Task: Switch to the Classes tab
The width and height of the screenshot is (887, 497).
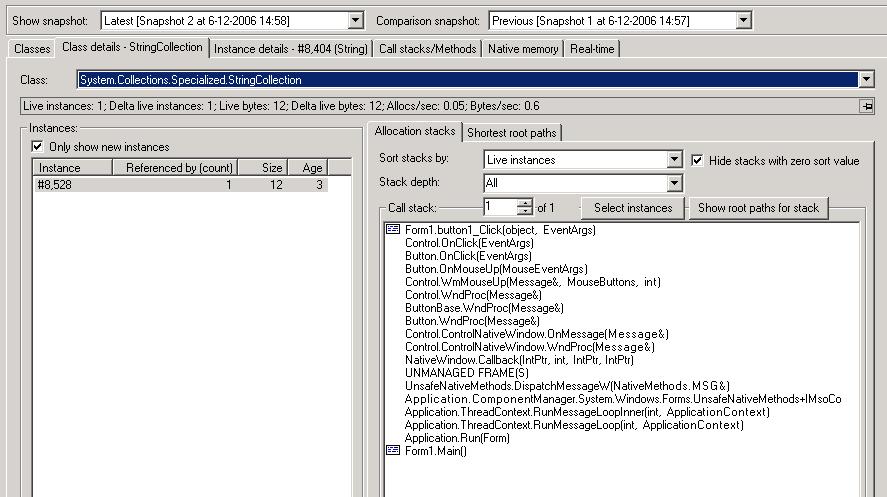Action: 32,49
